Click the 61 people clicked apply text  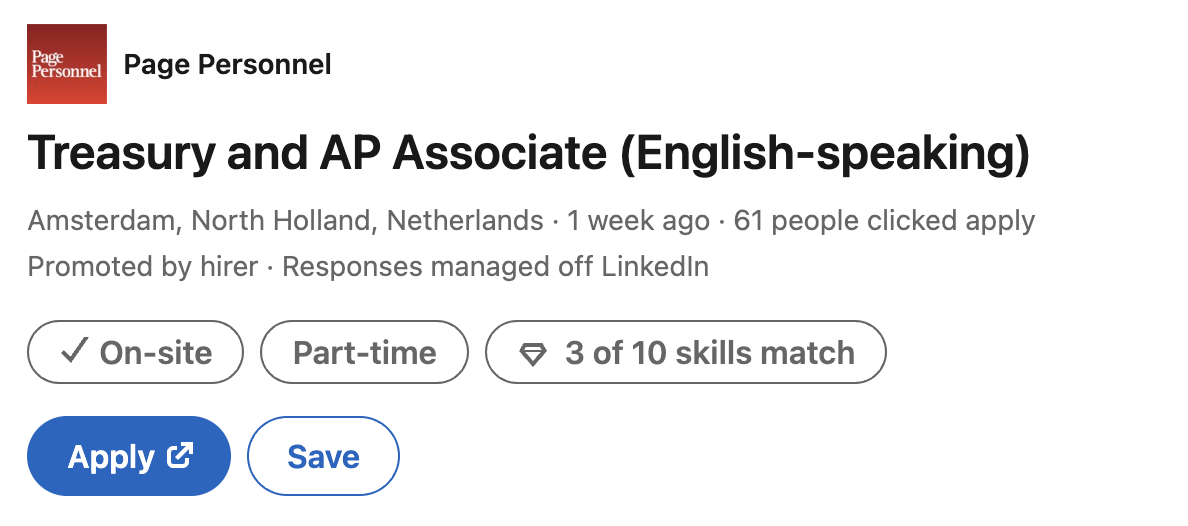click(x=884, y=221)
